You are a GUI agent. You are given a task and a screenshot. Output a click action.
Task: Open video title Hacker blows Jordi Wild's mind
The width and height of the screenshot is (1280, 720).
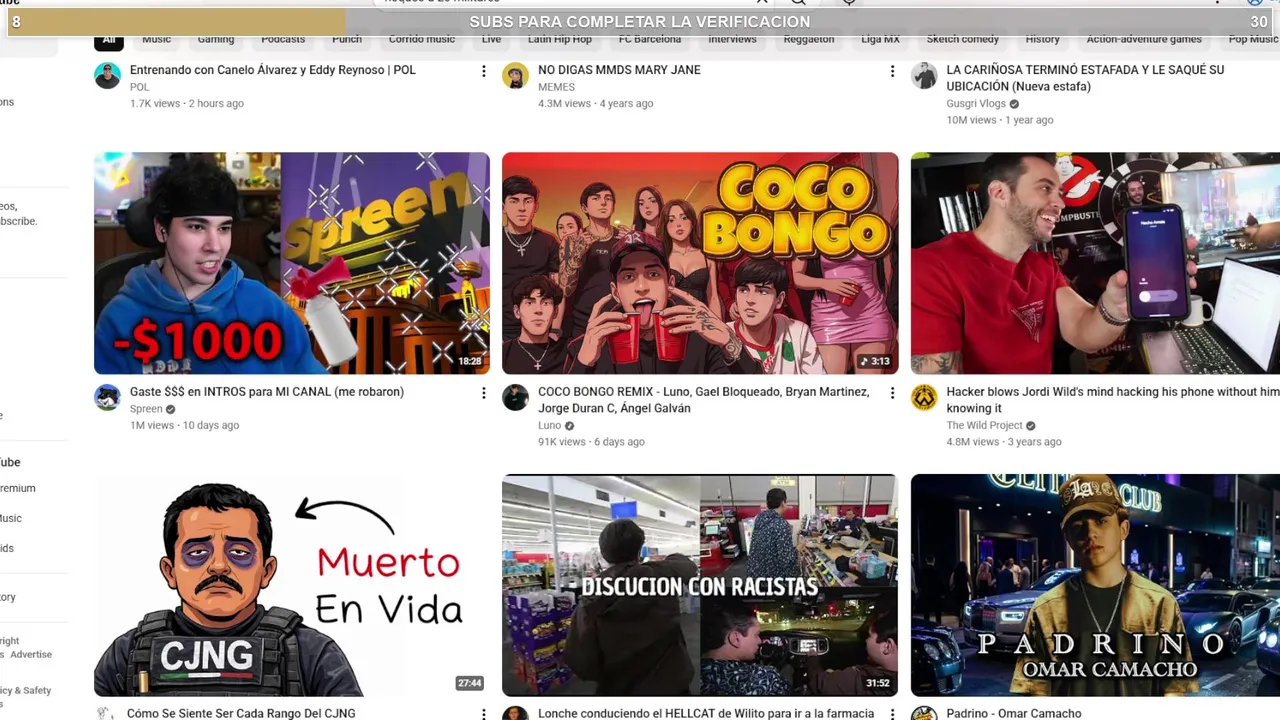point(1113,400)
